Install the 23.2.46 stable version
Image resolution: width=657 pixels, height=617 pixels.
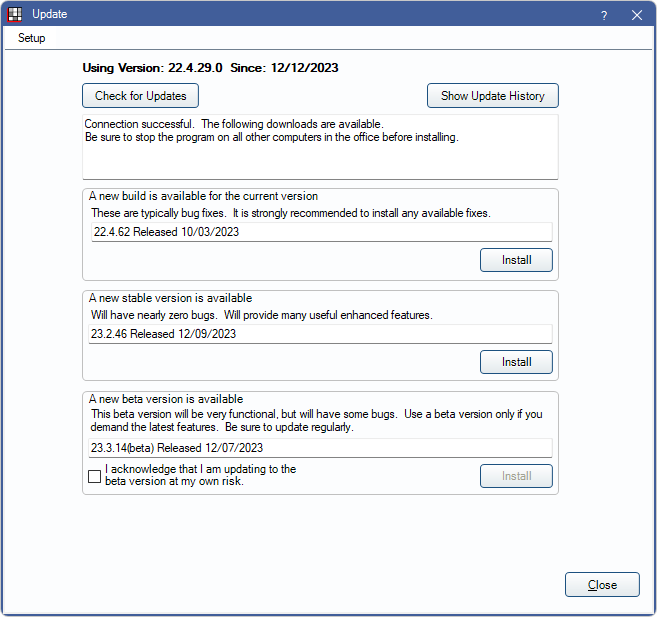tap(516, 362)
